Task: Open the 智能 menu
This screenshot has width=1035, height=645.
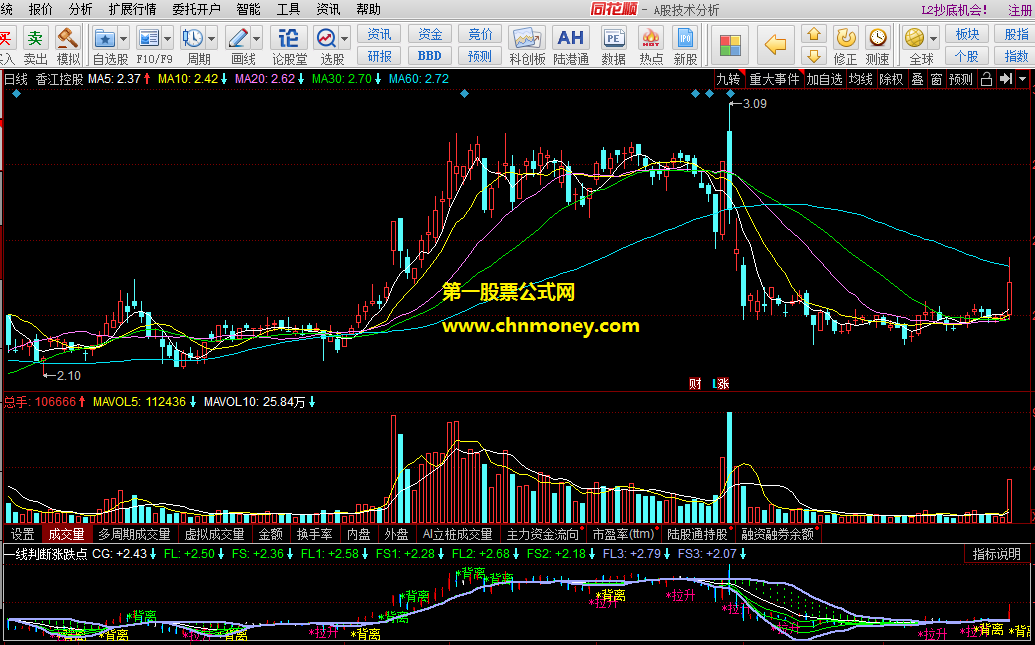Action: pyautogui.click(x=248, y=9)
